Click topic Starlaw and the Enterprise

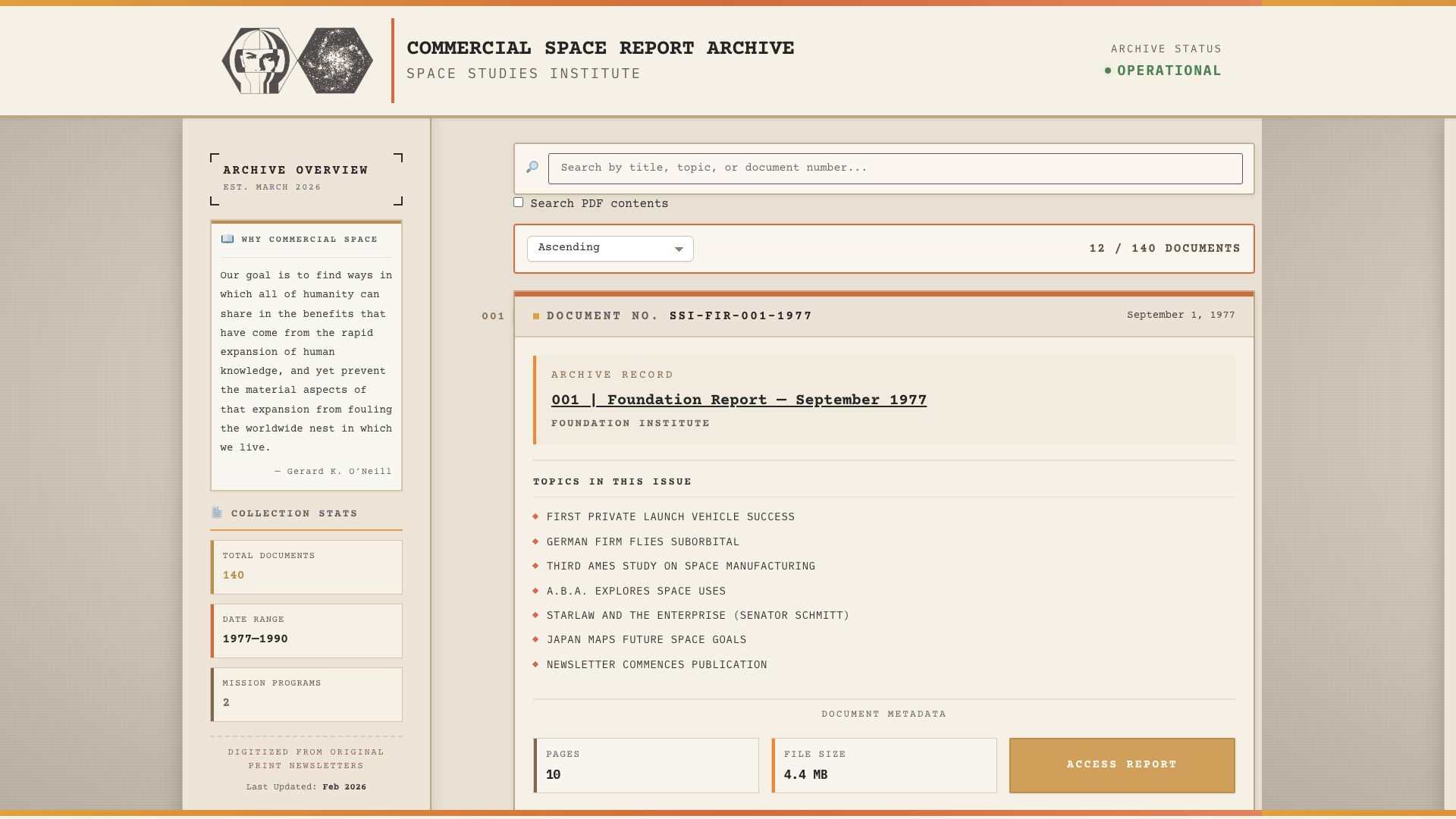(698, 616)
